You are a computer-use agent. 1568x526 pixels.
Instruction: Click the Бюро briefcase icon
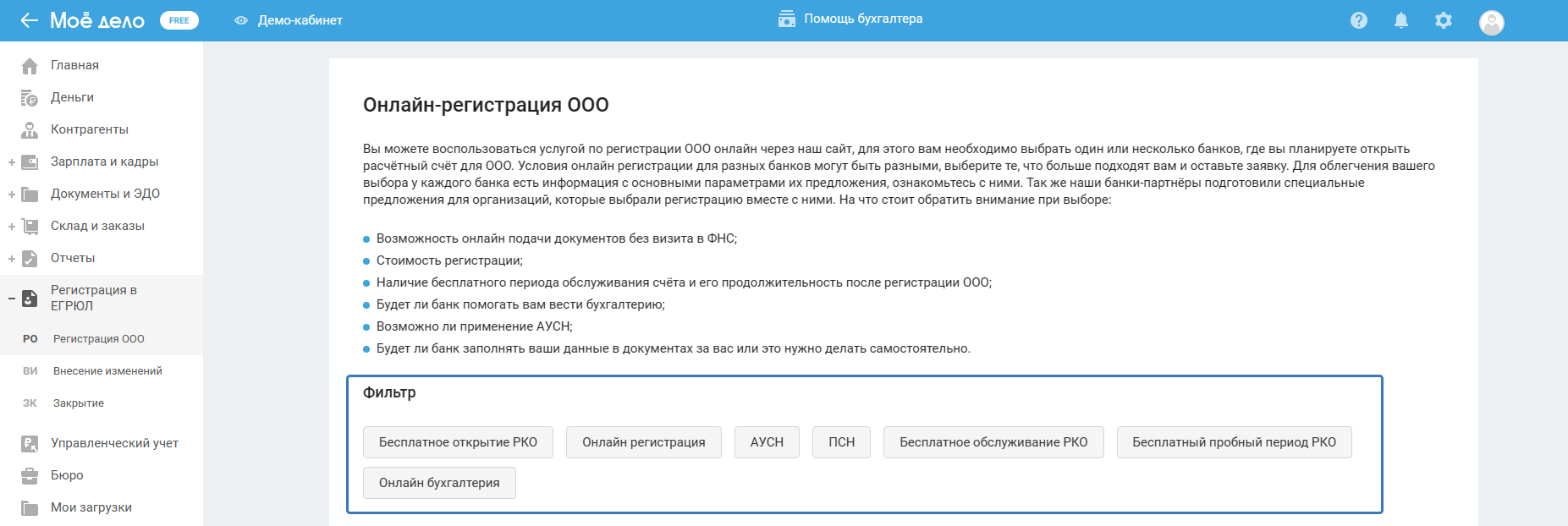30,476
